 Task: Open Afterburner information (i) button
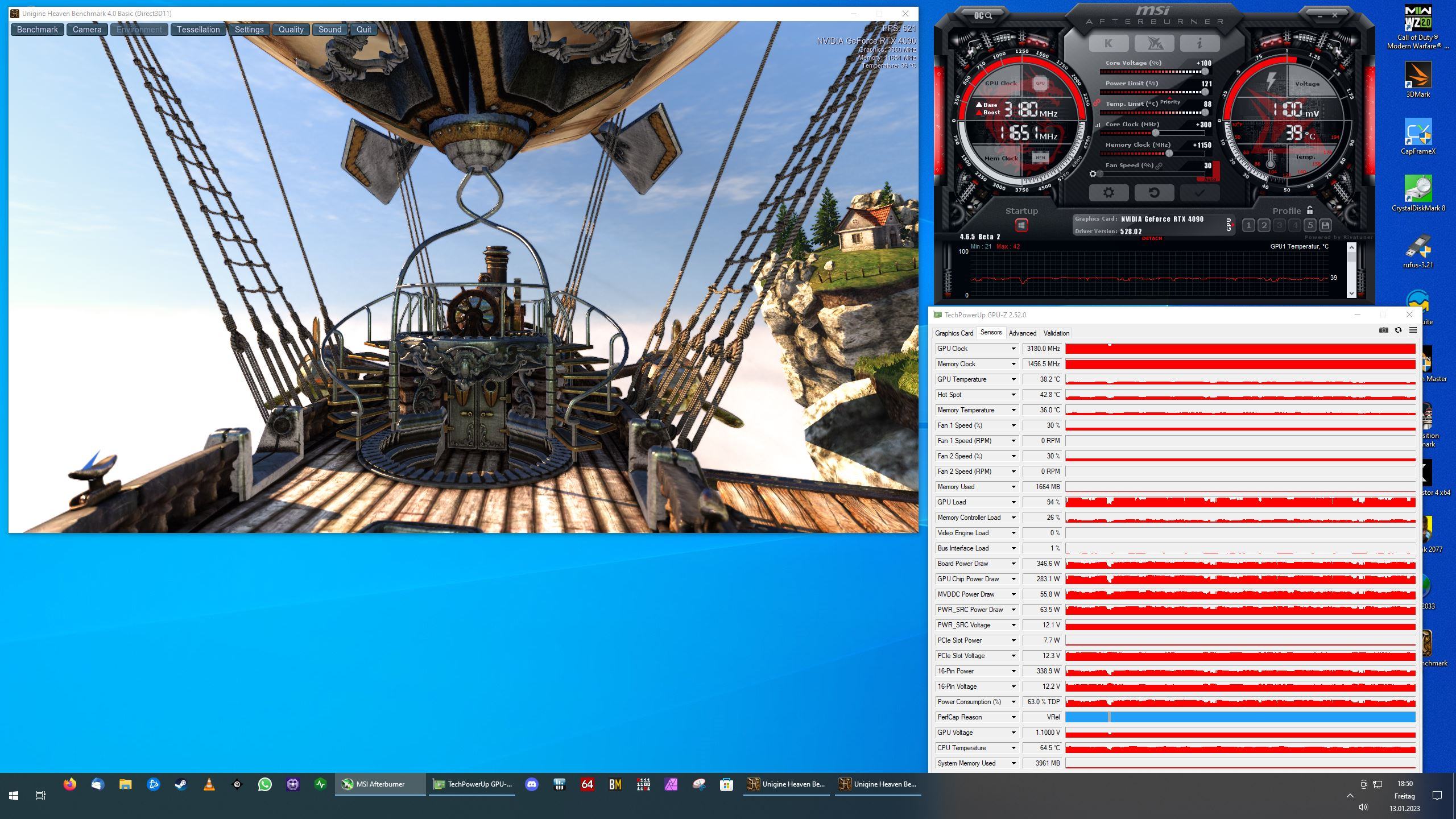(x=1199, y=43)
